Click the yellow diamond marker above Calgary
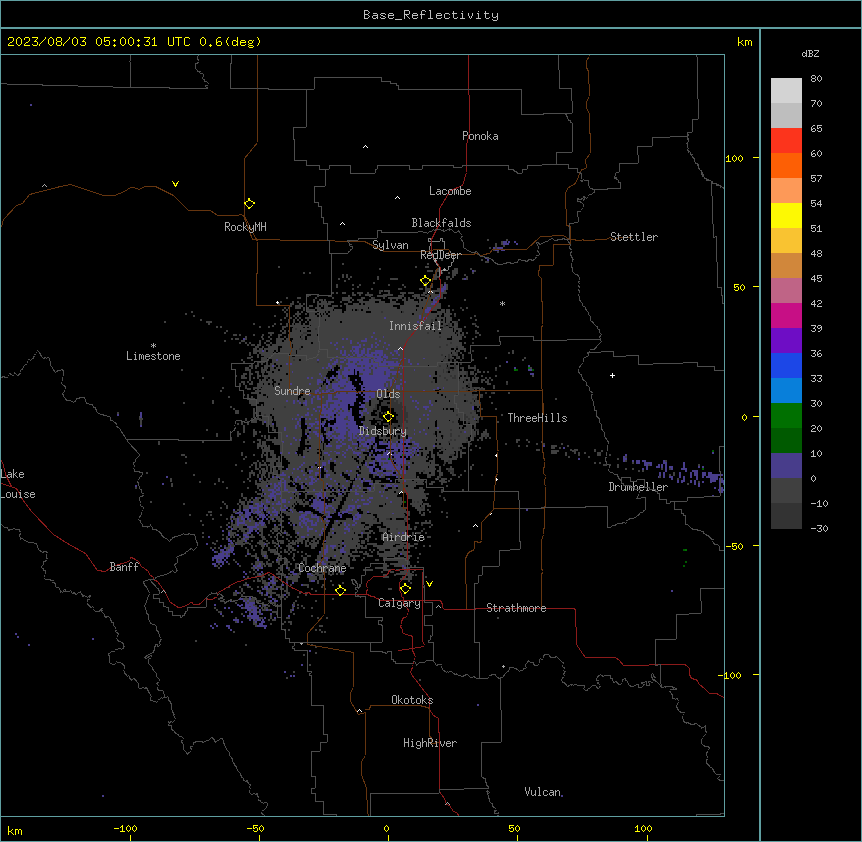Screen dimensions: 862x842 [405, 589]
